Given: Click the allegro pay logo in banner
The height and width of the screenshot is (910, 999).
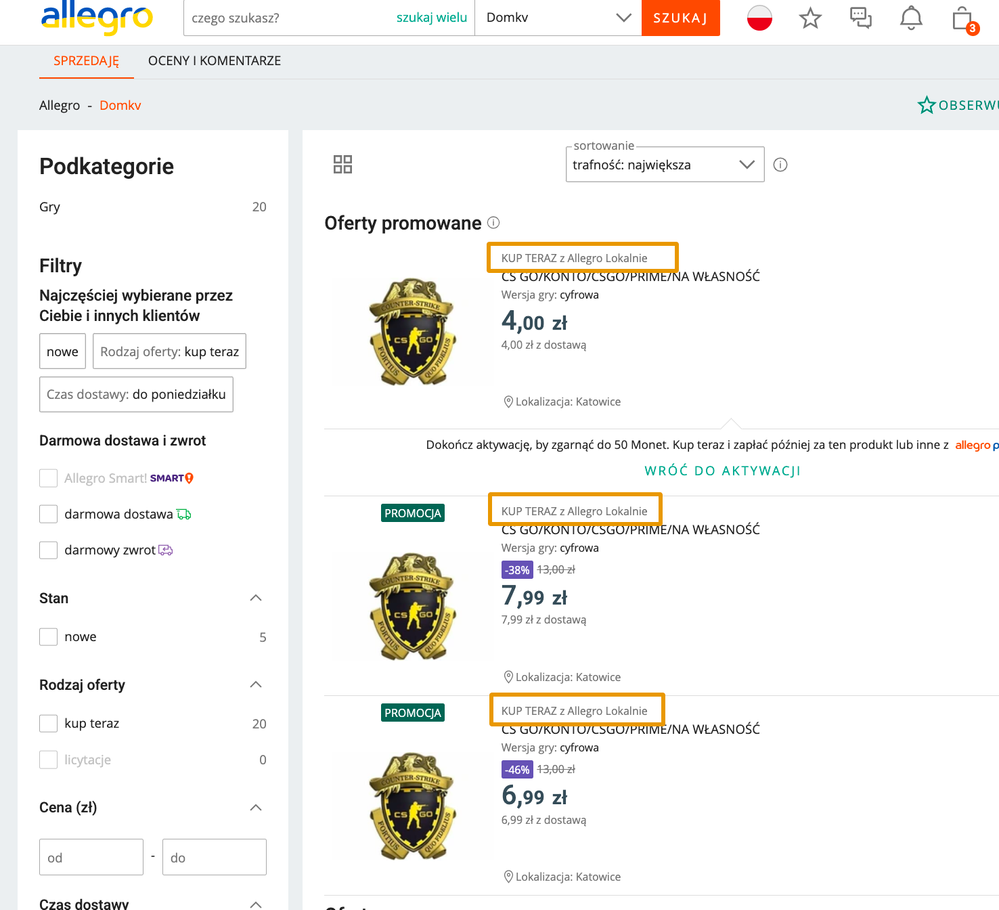Looking at the screenshot, I should coord(977,445).
